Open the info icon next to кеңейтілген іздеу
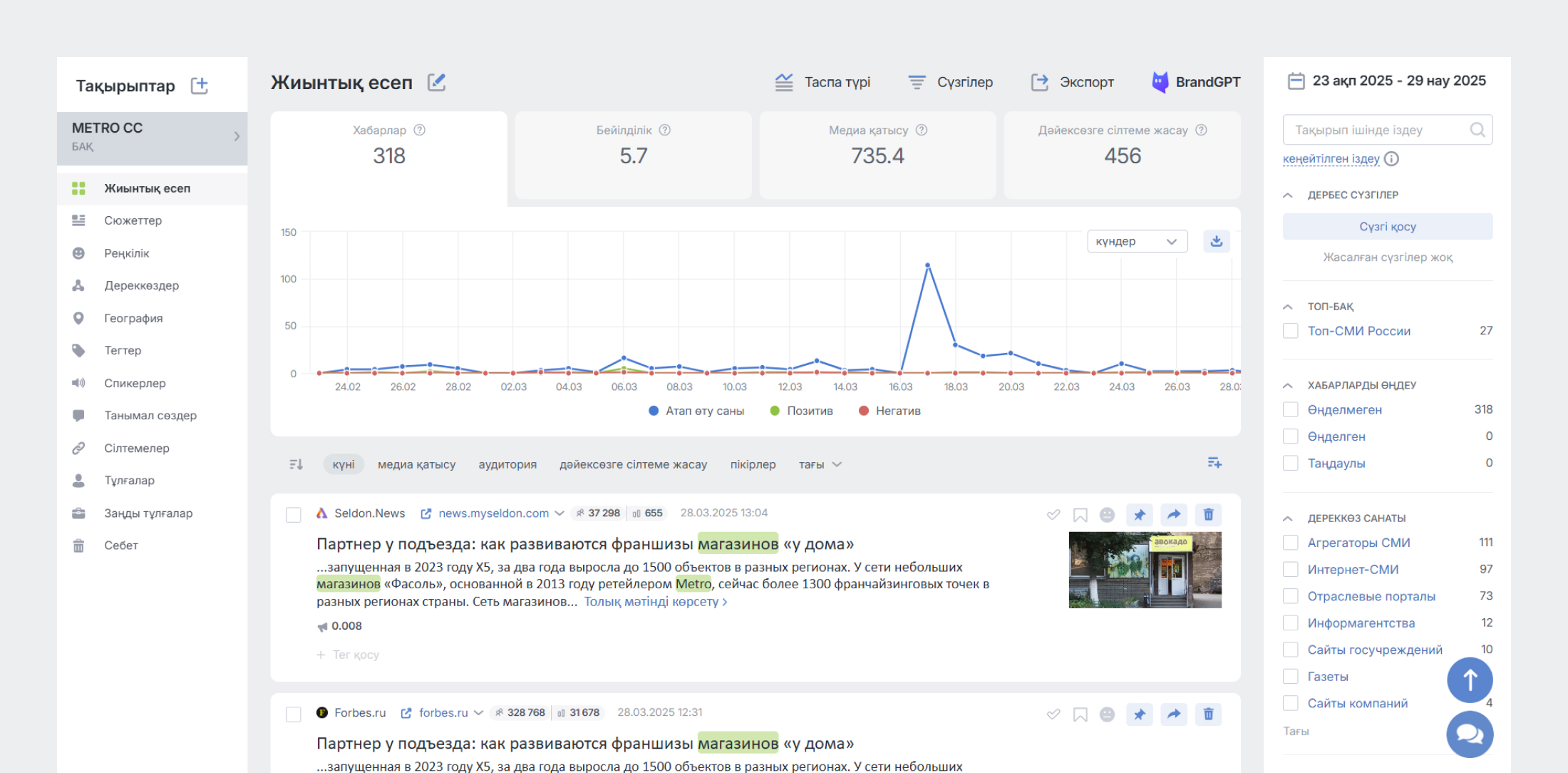The image size is (1568, 773). (x=1391, y=159)
